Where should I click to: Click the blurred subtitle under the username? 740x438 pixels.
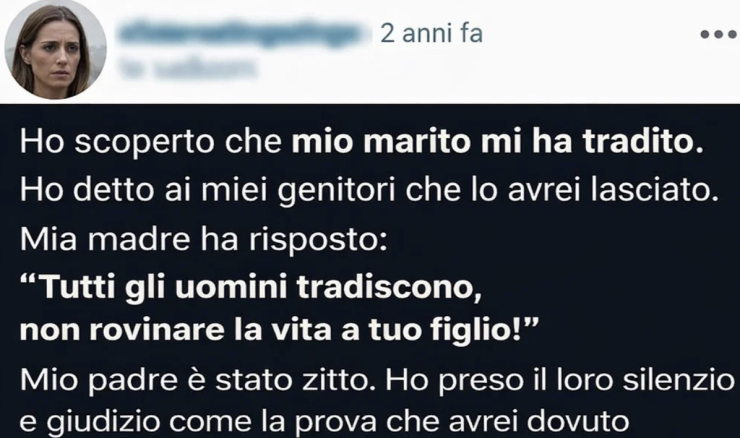(188, 67)
